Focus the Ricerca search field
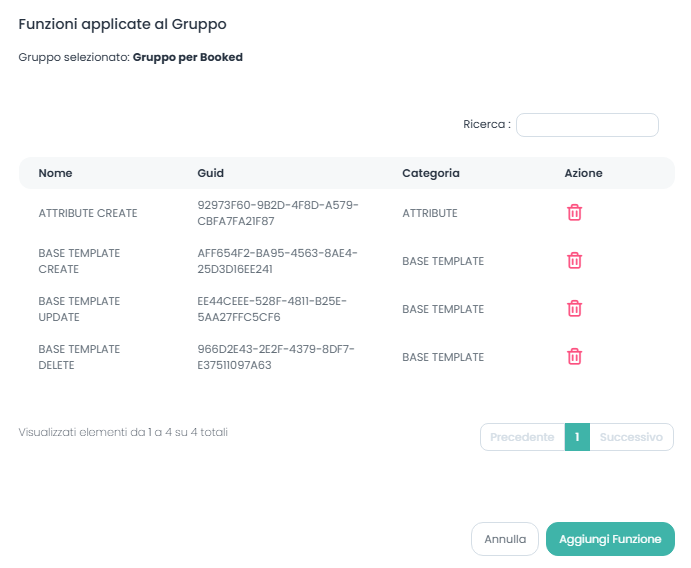Screen dimensions: 691x568 [587, 125]
